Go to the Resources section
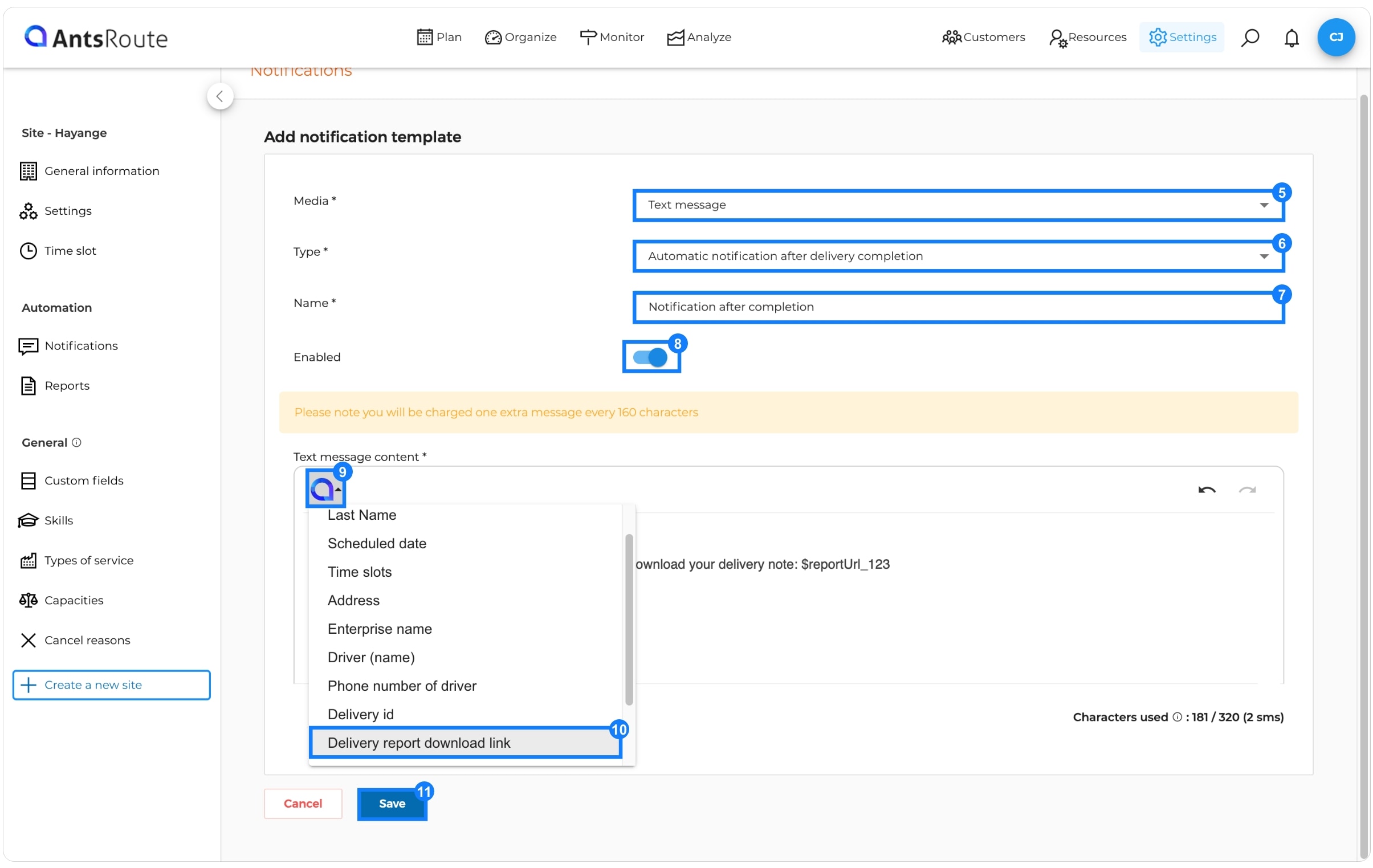The height and width of the screenshot is (868, 1373). click(1087, 37)
